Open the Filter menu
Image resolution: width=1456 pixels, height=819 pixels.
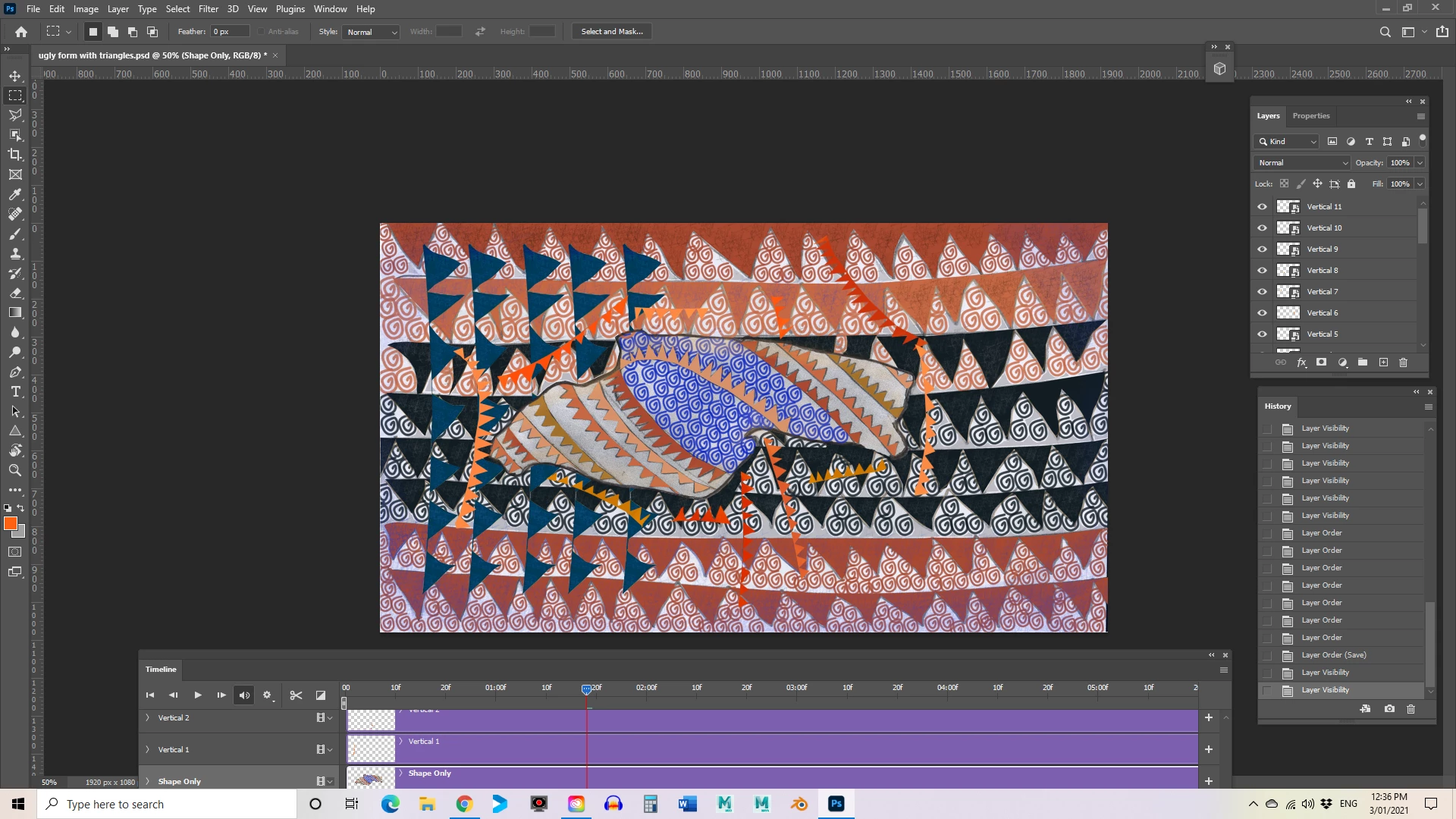208,9
